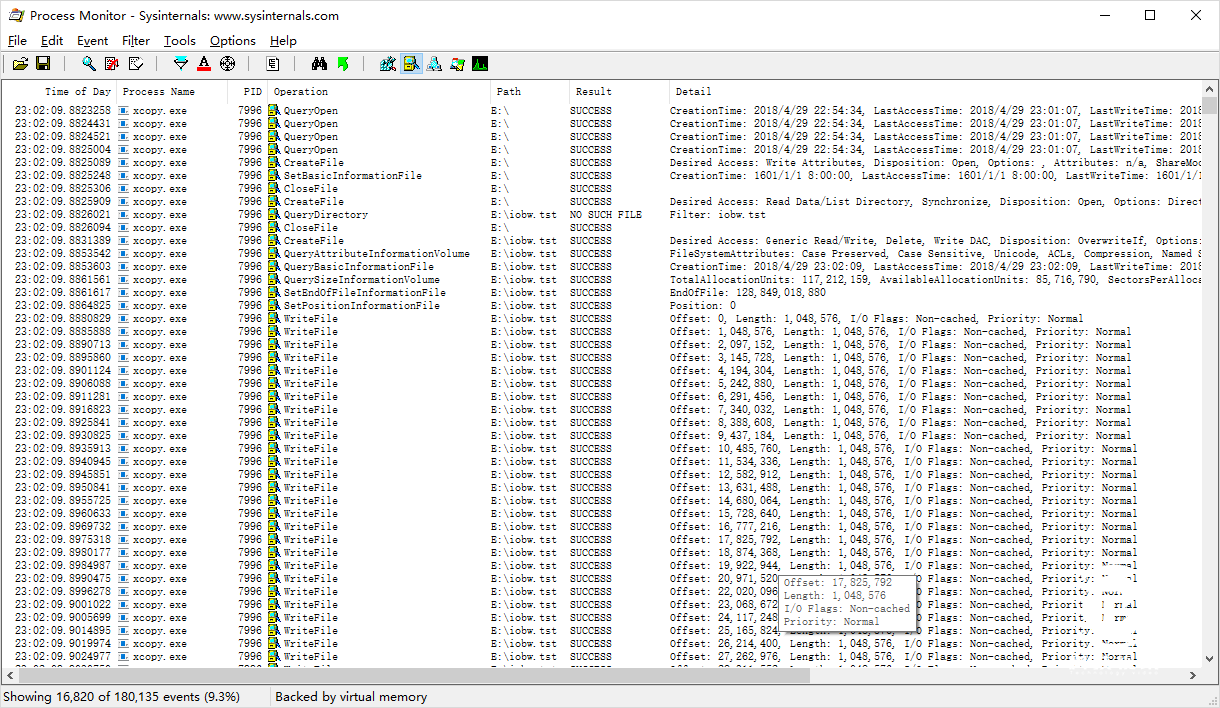Click the WriteFile row at time 23:02:09.8901124

603,371
